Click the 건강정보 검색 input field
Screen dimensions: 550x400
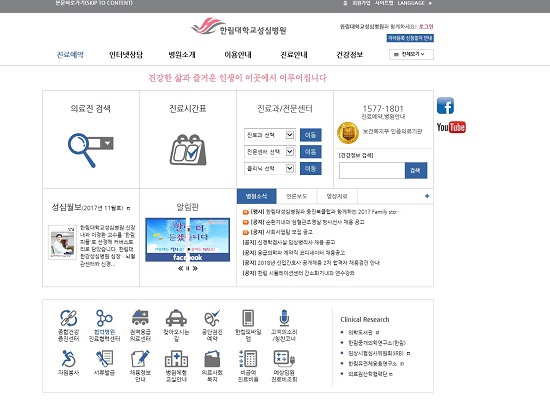pos(372,170)
